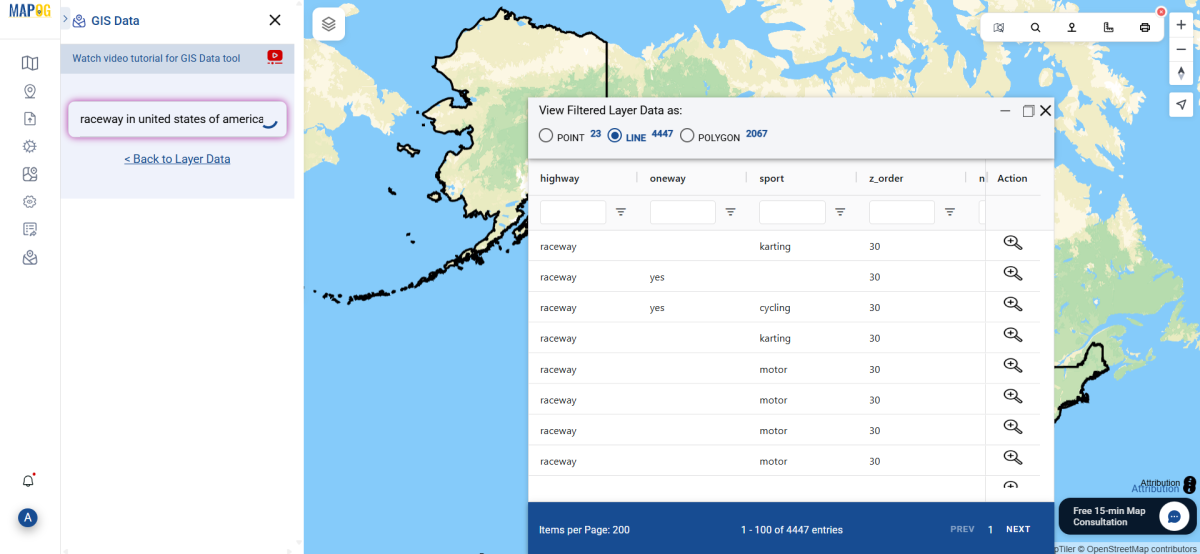Click the locate-me arrow button

pos(1181,105)
